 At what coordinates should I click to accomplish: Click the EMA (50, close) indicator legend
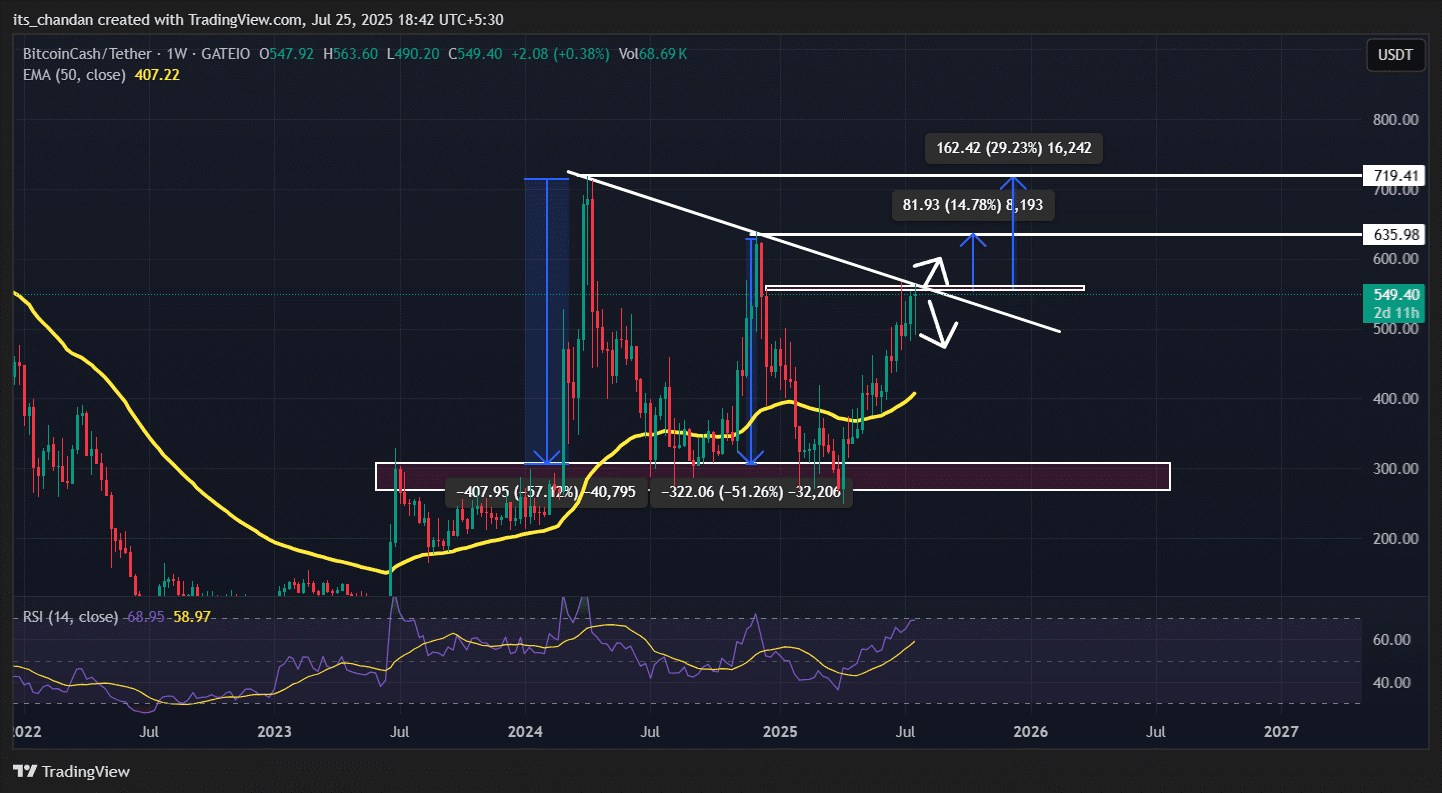click(73, 75)
